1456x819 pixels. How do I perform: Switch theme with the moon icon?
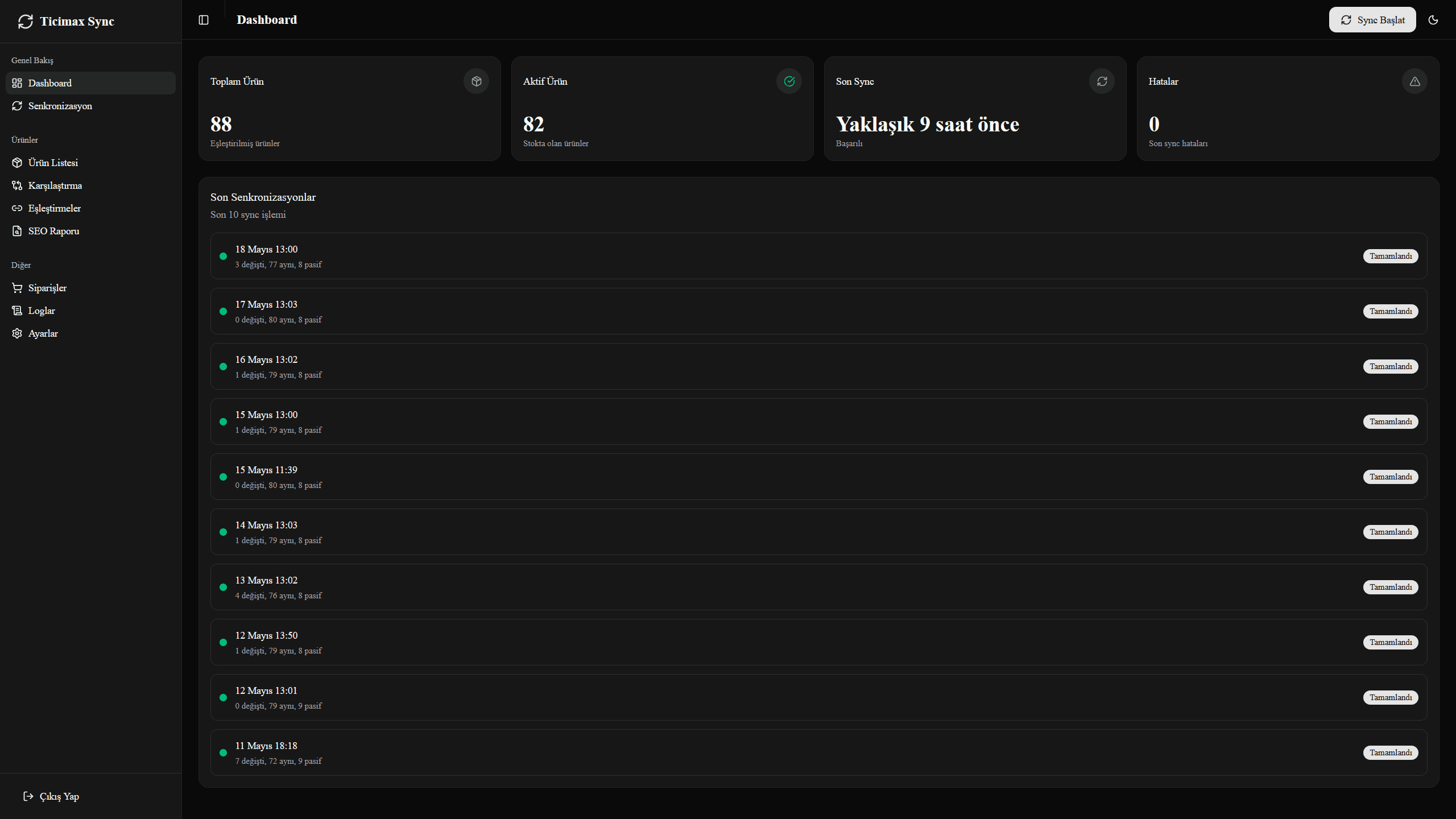1433,20
